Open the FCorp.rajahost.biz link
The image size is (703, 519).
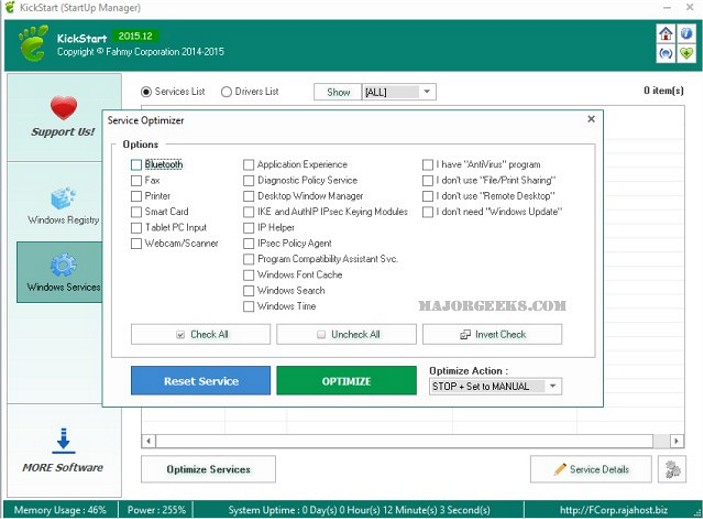613,510
